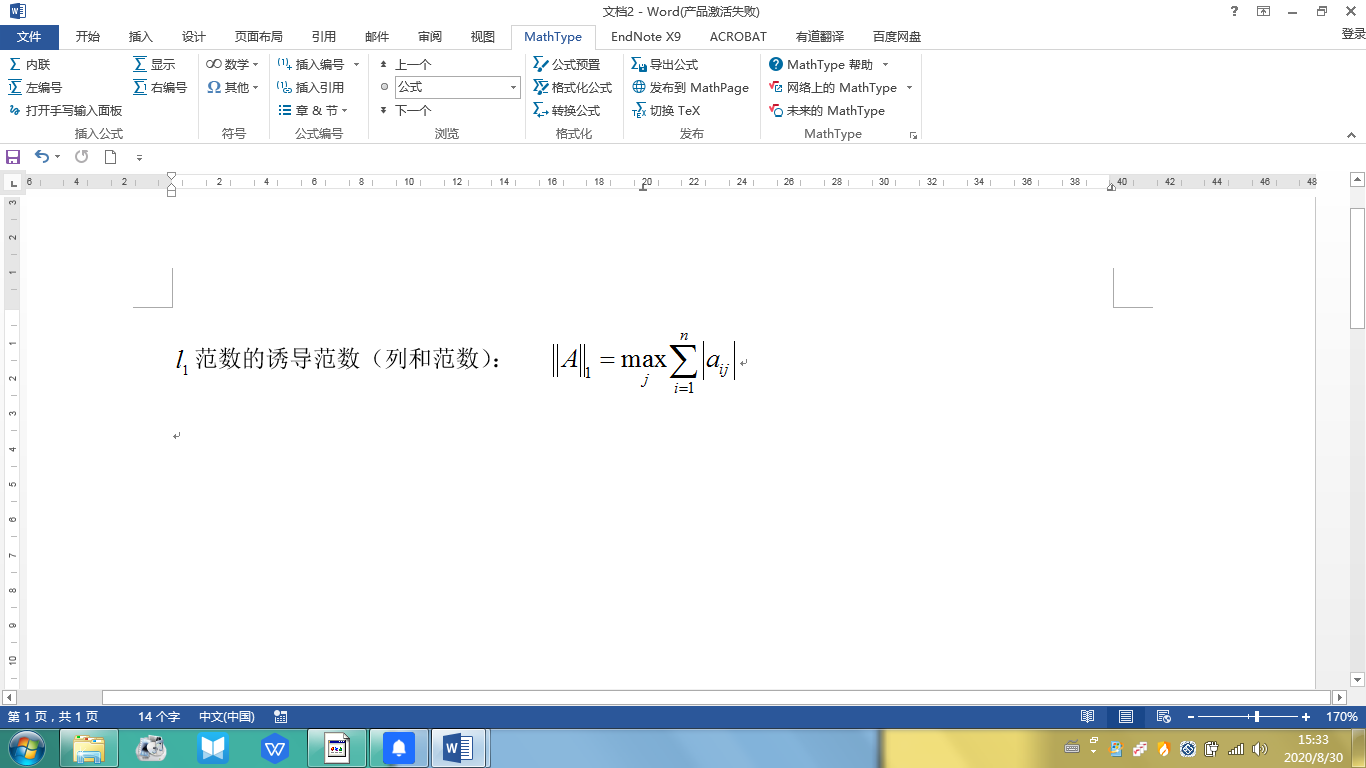This screenshot has width=1366, height=768.
Task: Click the 插入引用 button
Action: coord(311,88)
